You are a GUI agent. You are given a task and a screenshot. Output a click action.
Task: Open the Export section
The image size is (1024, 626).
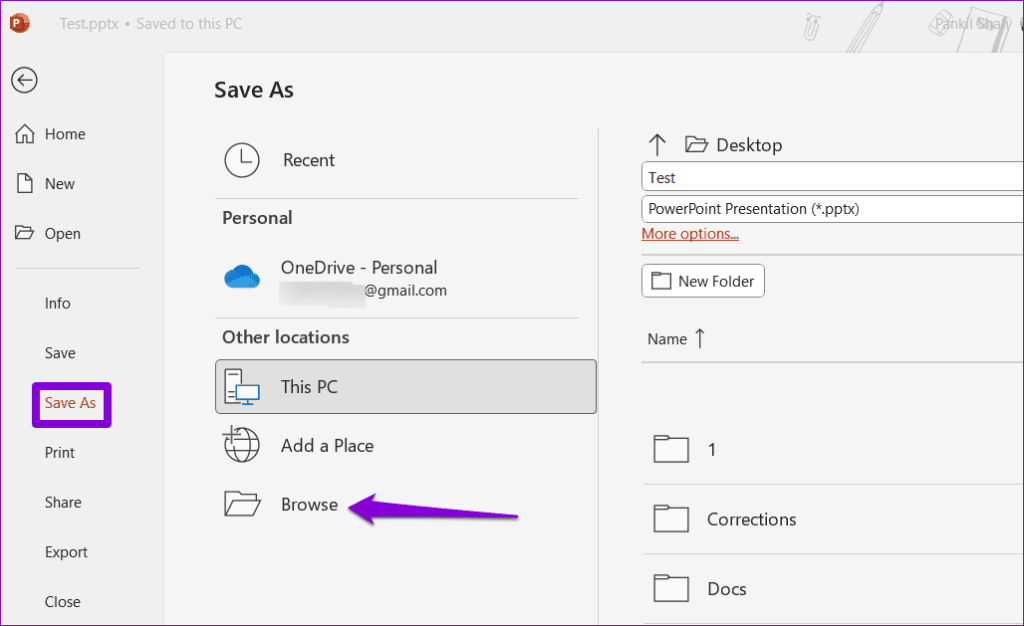(66, 552)
